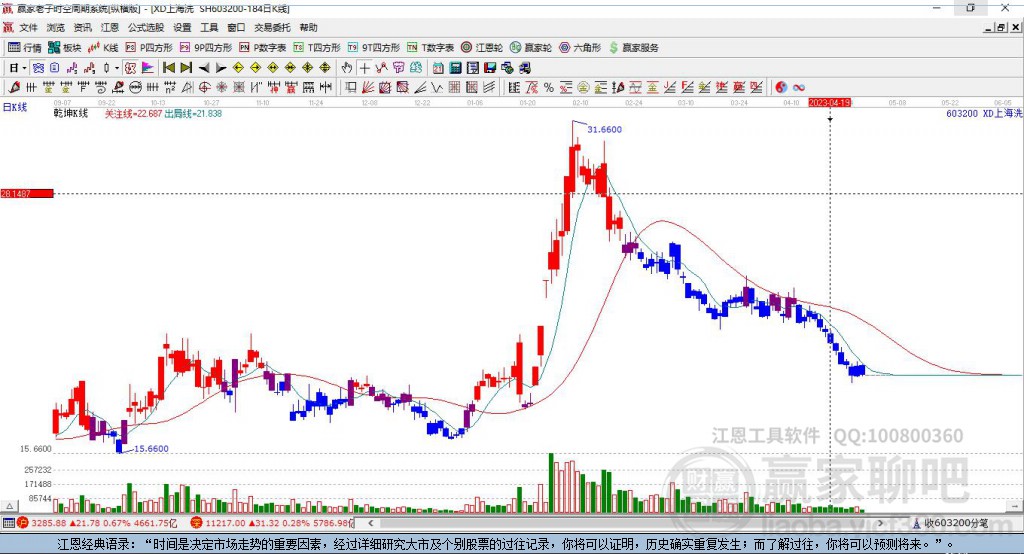This screenshot has height=554, width=1024.
Task: Select the n² time cycle tool
Action: pos(170,87)
